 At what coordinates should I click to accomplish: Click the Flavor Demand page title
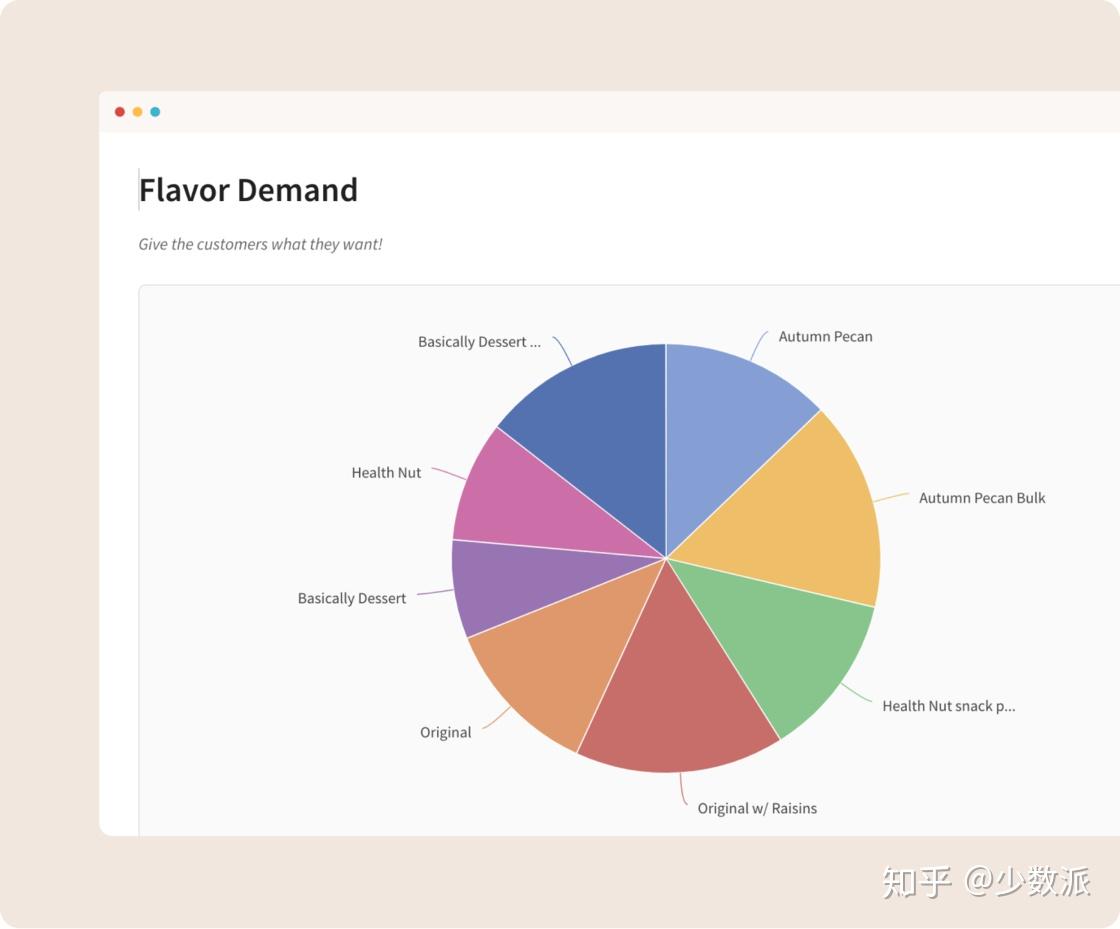(x=248, y=190)
